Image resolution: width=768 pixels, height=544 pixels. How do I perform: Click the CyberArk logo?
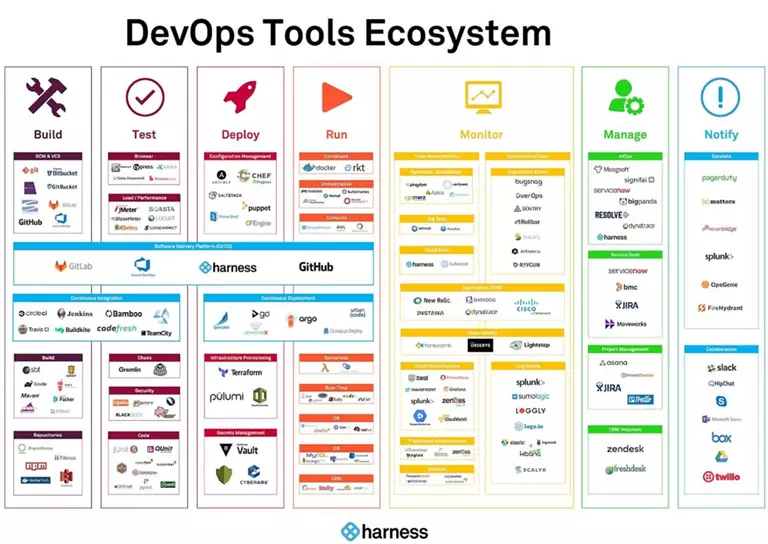coord(254,475)
